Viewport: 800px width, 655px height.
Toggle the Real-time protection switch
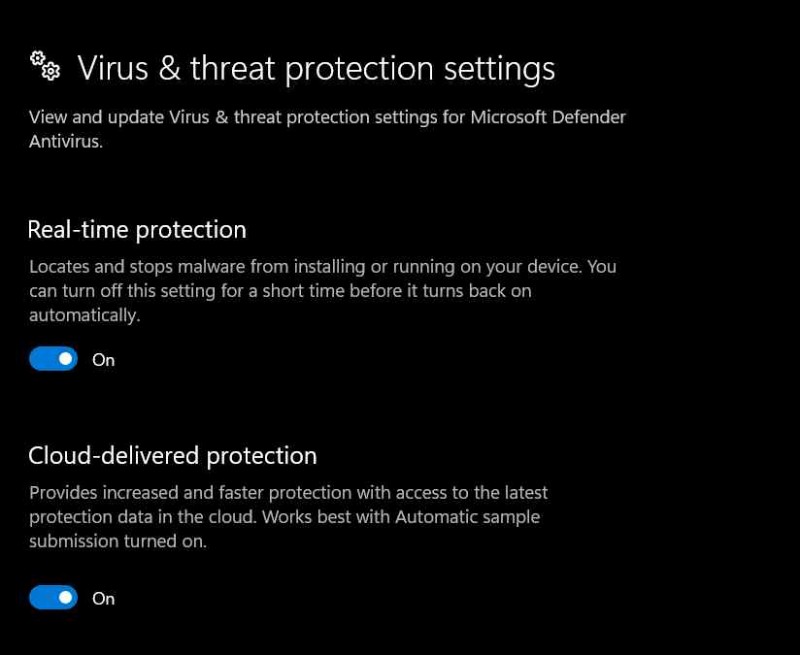(x=53, y=358)
